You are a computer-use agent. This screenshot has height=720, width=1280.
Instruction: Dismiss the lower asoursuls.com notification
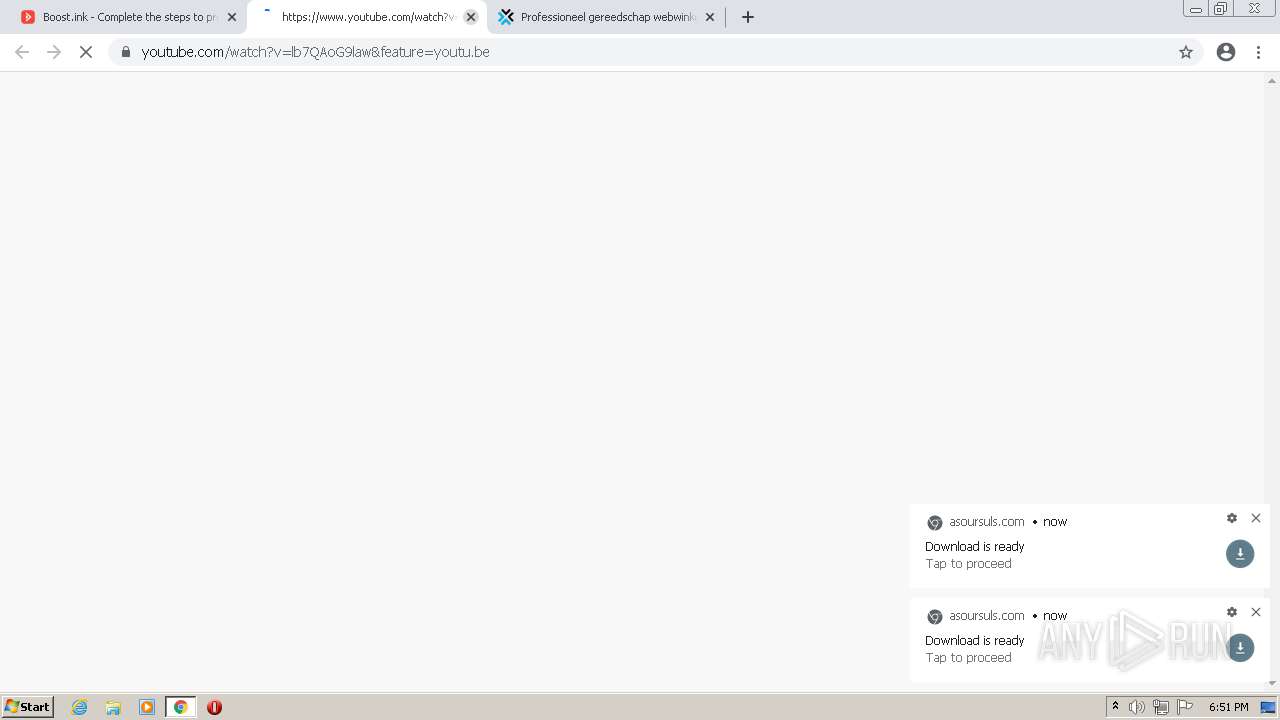tap(1256, 612)
